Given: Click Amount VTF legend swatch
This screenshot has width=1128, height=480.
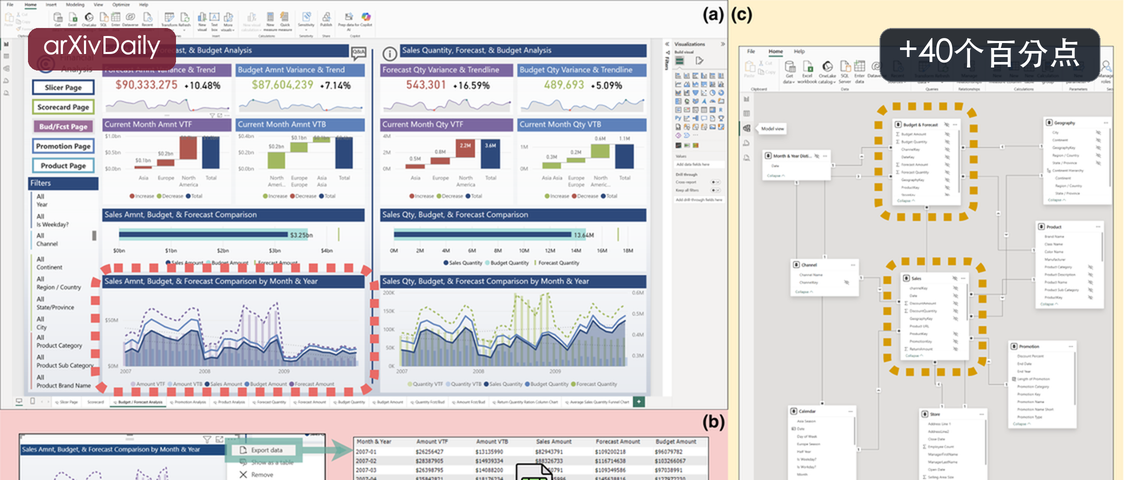Looking at the screenshot, I should click(133, 384).
